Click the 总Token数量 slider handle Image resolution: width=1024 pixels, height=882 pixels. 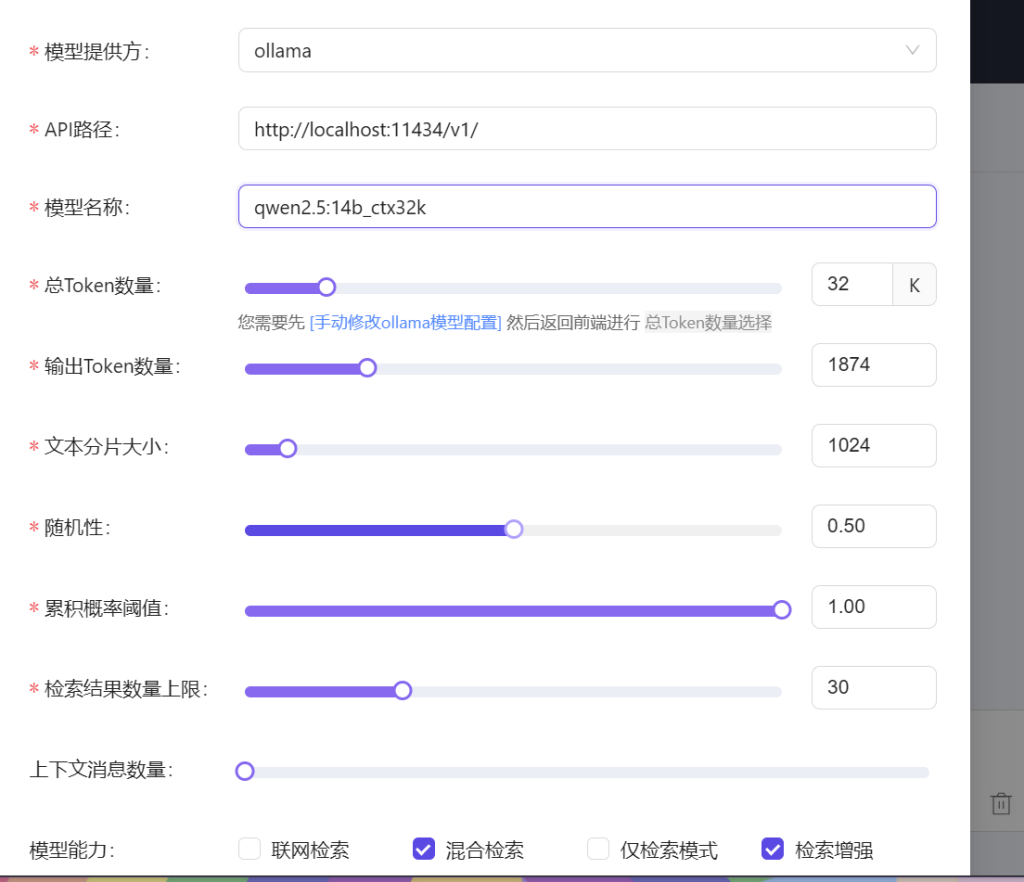pyautogui.click(x=327, y=287)
